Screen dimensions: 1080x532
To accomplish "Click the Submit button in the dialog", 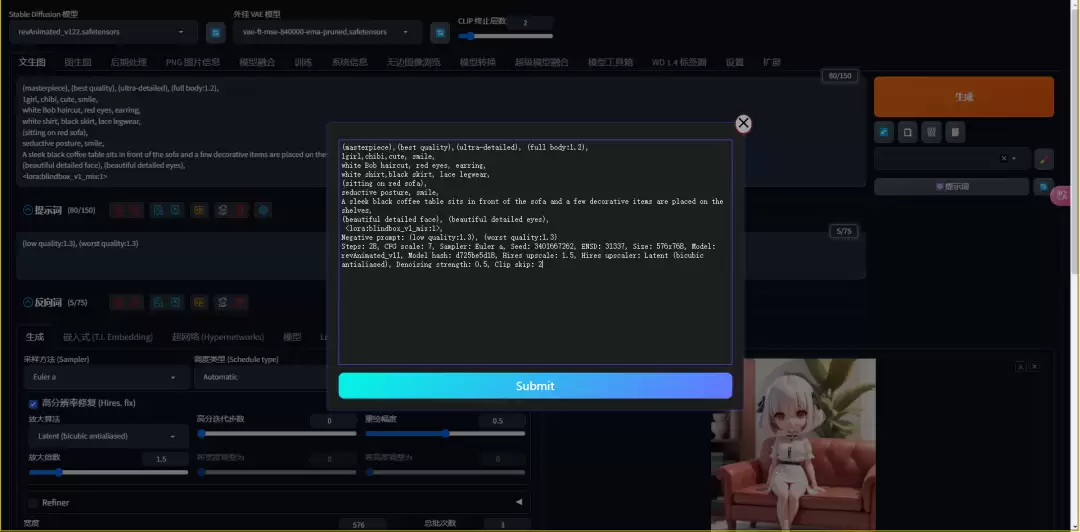I will tap(535, 386).
